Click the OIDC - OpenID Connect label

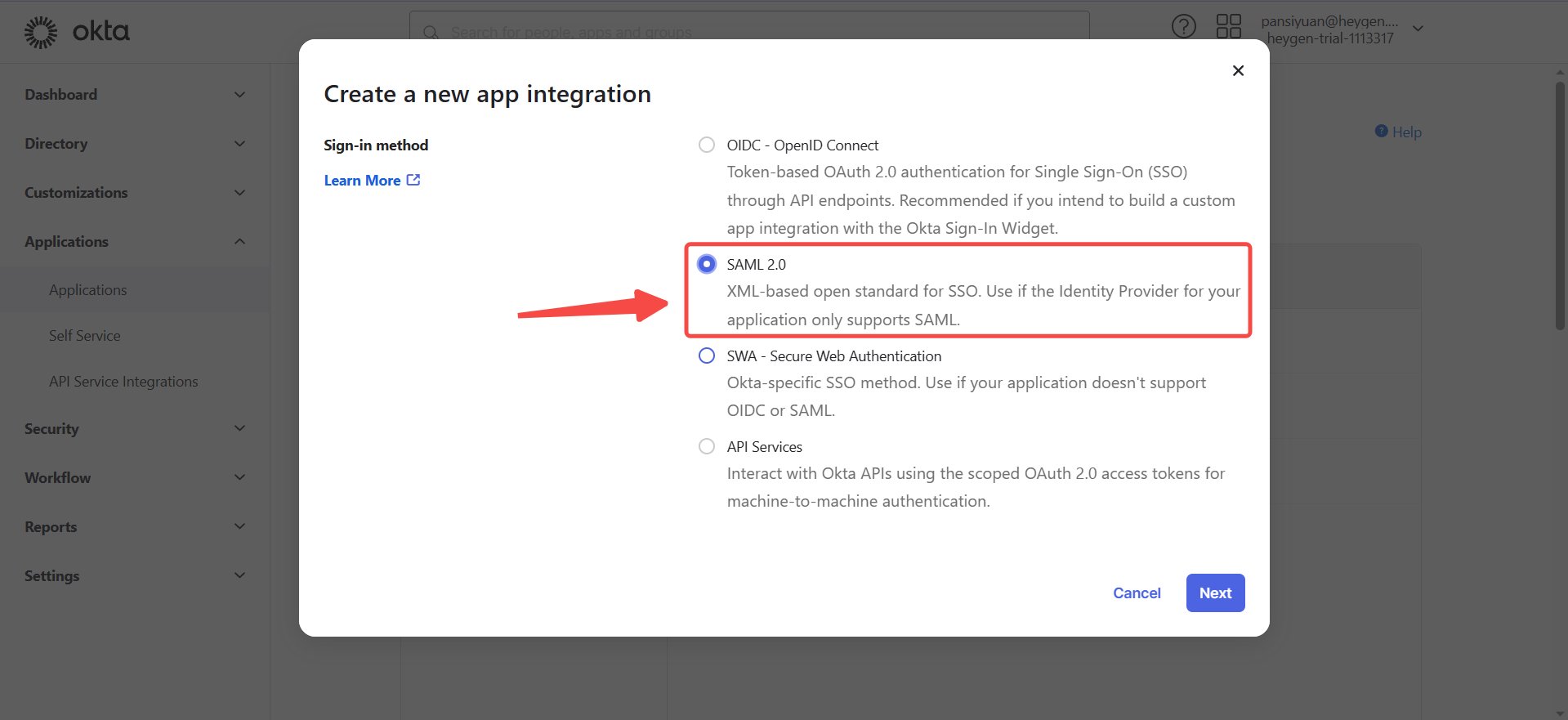802,145
